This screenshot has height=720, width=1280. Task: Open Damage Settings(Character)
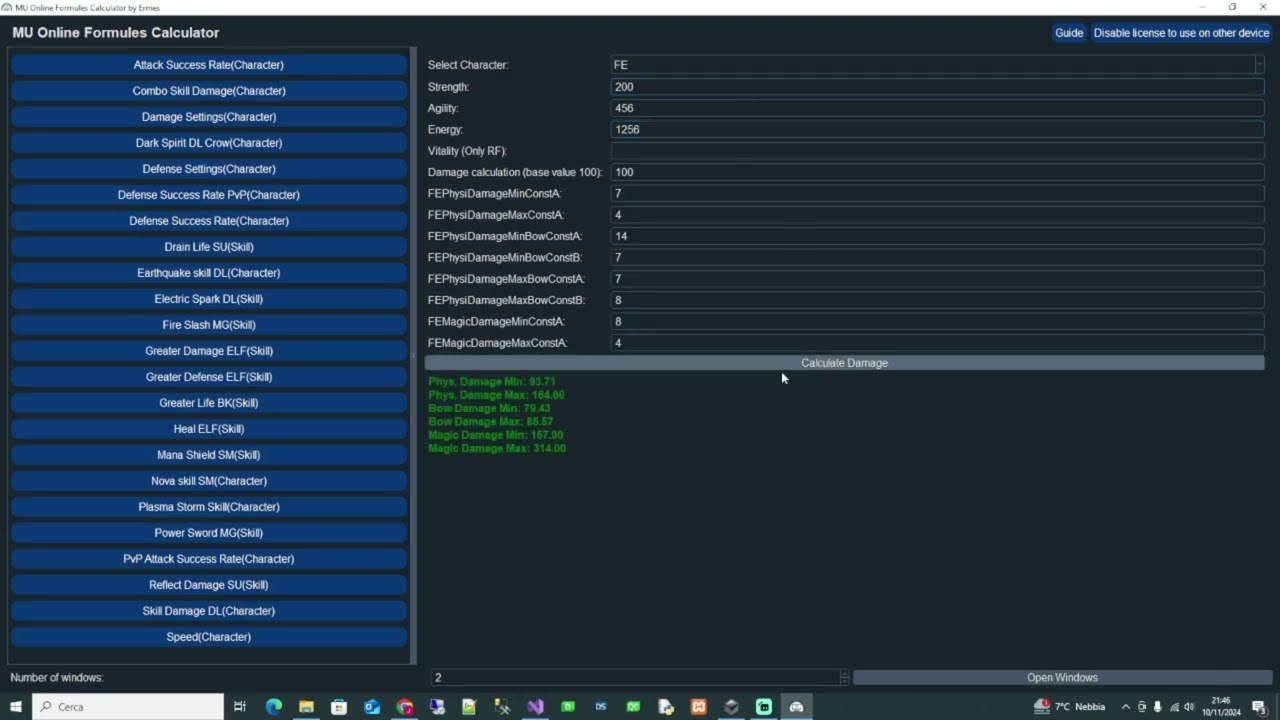tap(209, 117)
